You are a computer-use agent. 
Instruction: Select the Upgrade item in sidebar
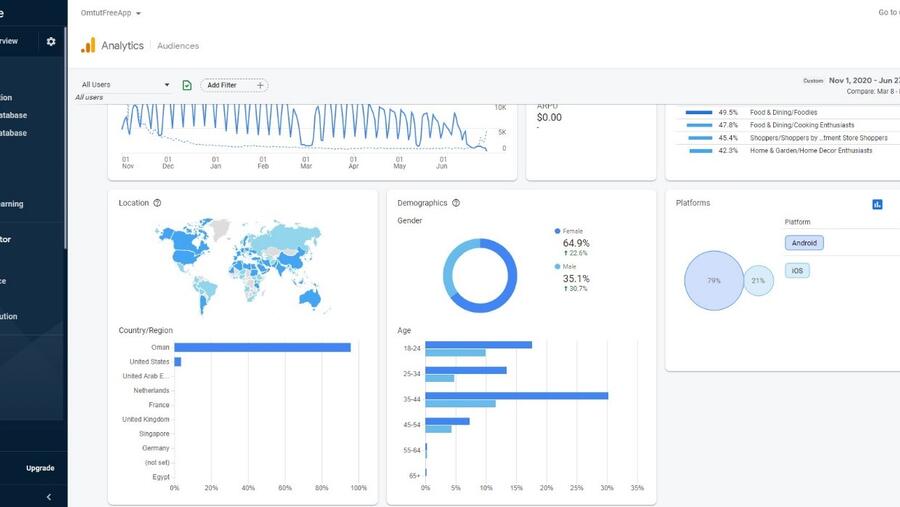click(x=40, y=468)
